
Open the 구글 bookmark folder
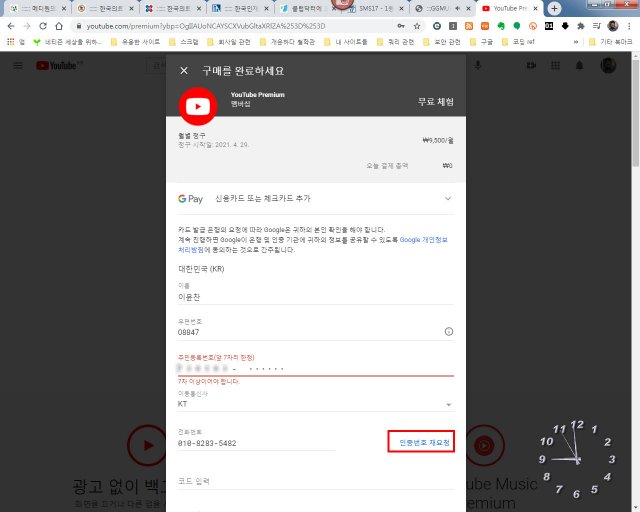coord(482,42)
